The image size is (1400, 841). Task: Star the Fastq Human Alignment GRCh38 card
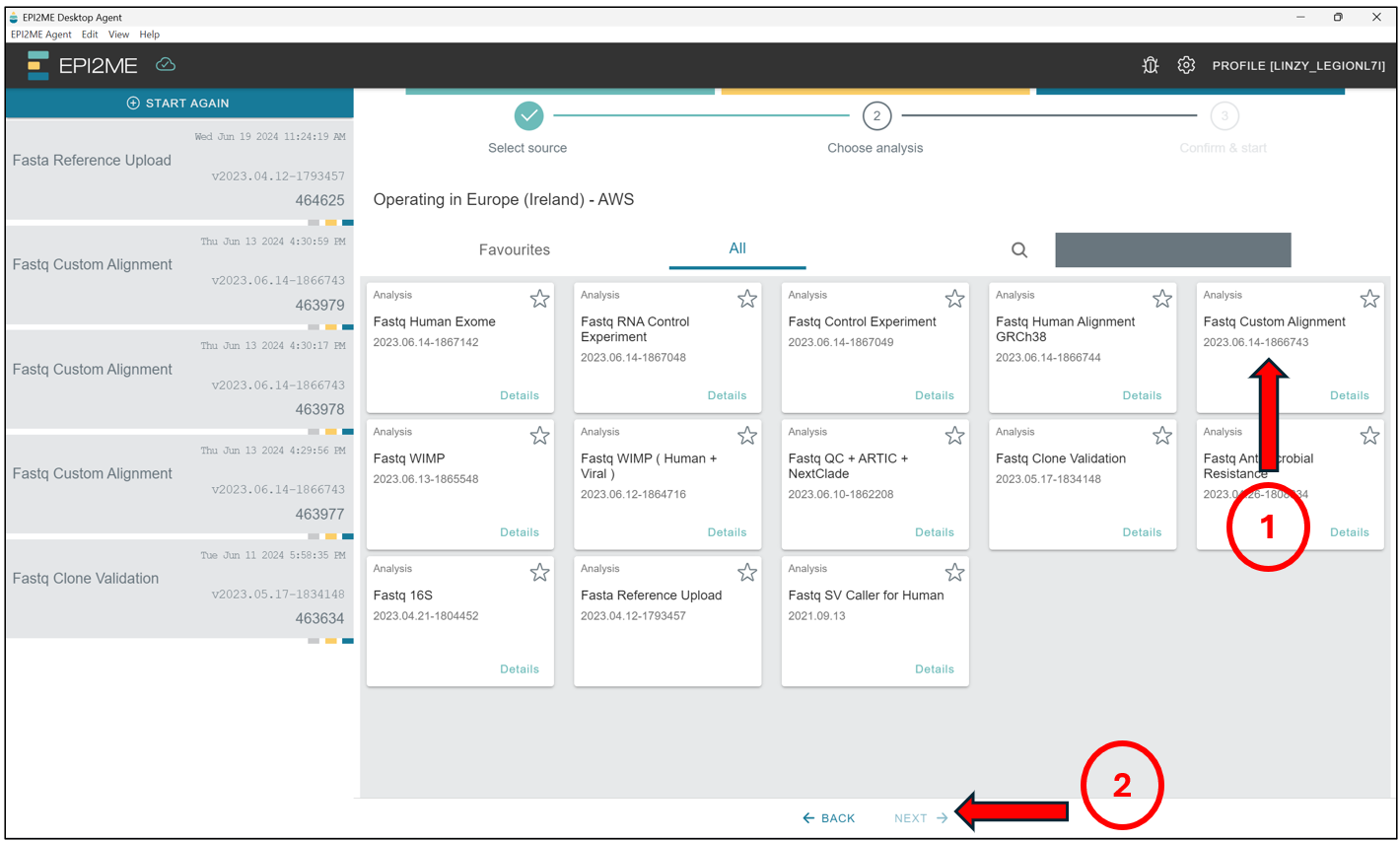point(1162,299)
